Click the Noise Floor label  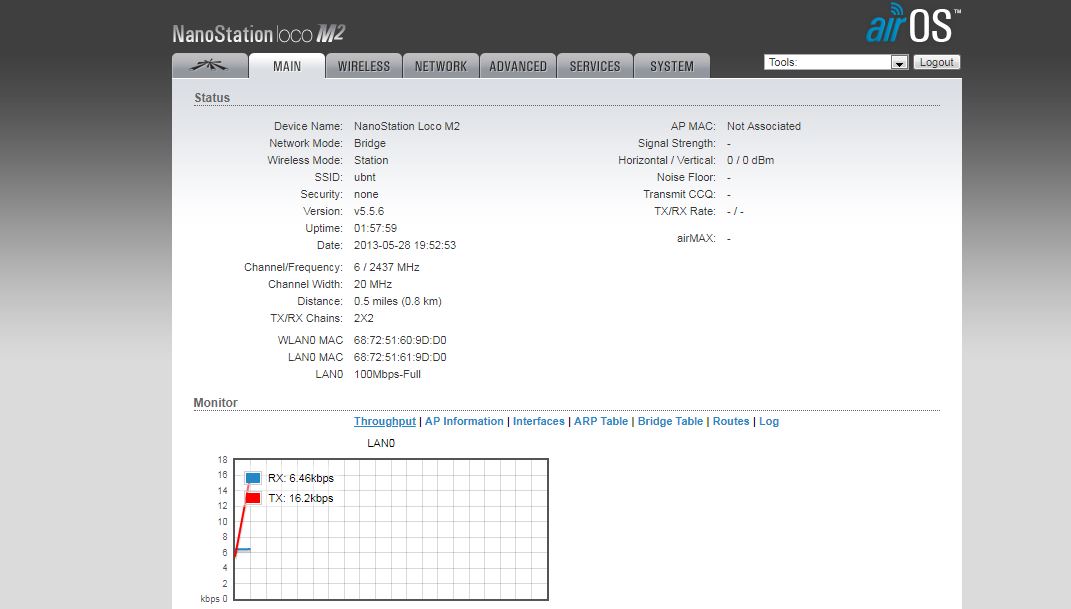[x=686, y=178]
